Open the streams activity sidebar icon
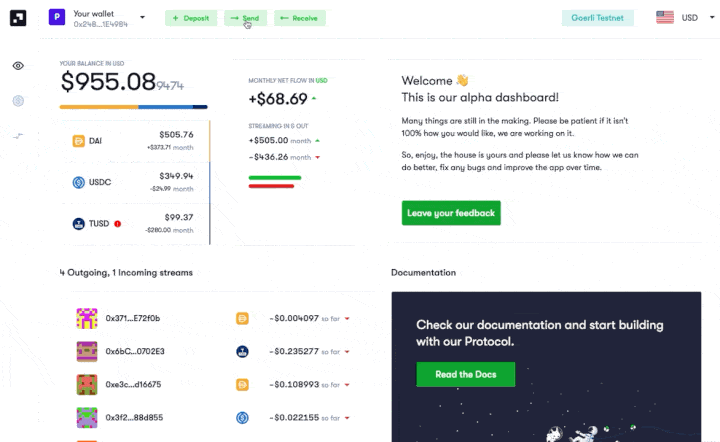Screen dimensions: 720x442 tap(18, 135)
